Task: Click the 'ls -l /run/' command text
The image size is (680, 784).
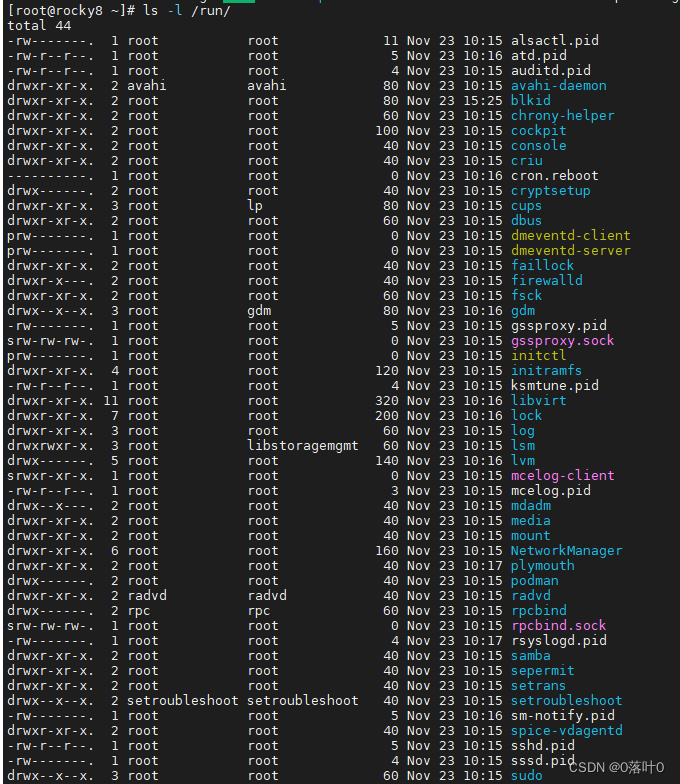Action: [x=186, y=10]
